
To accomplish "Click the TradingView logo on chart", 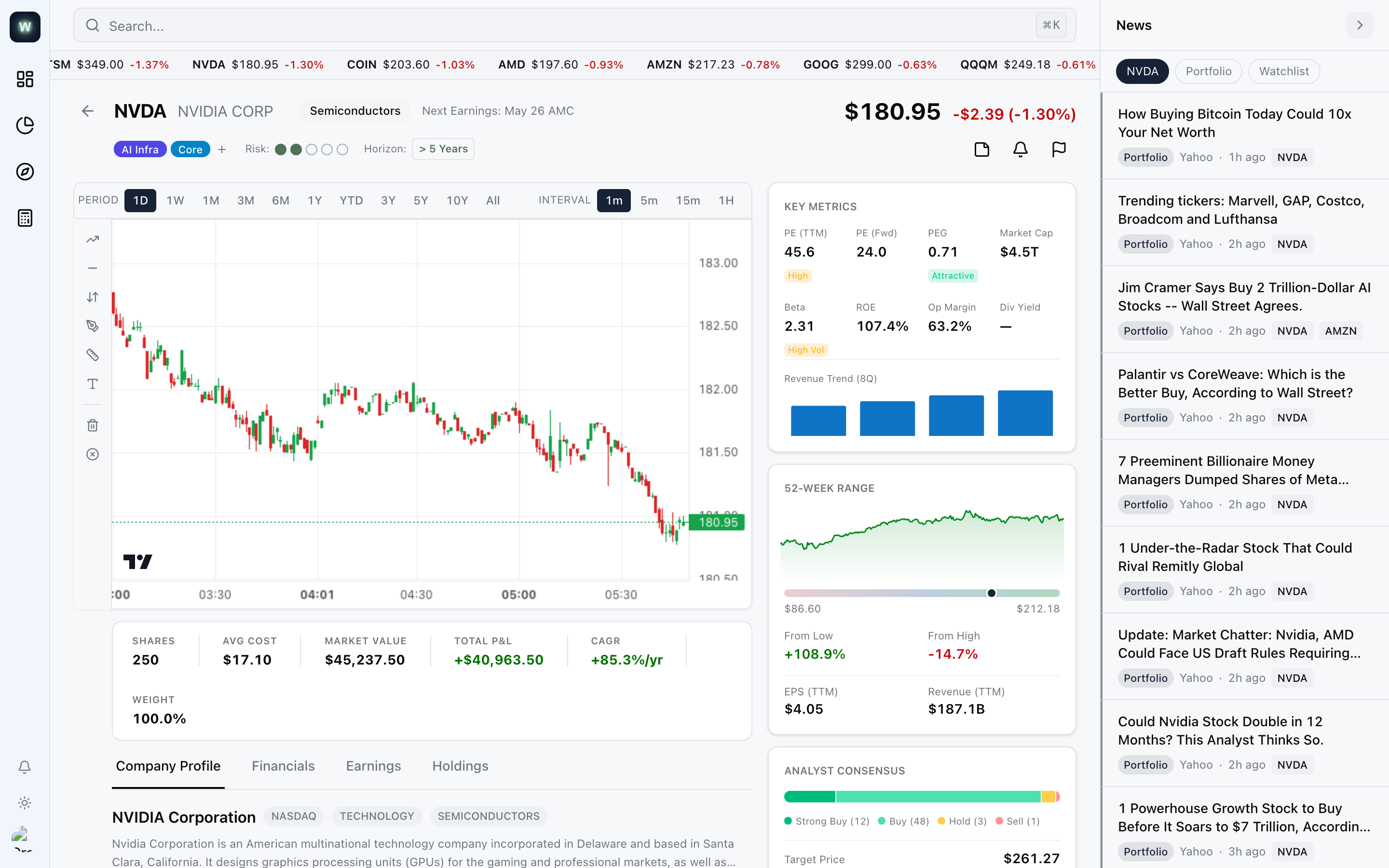I will [138, 561].
